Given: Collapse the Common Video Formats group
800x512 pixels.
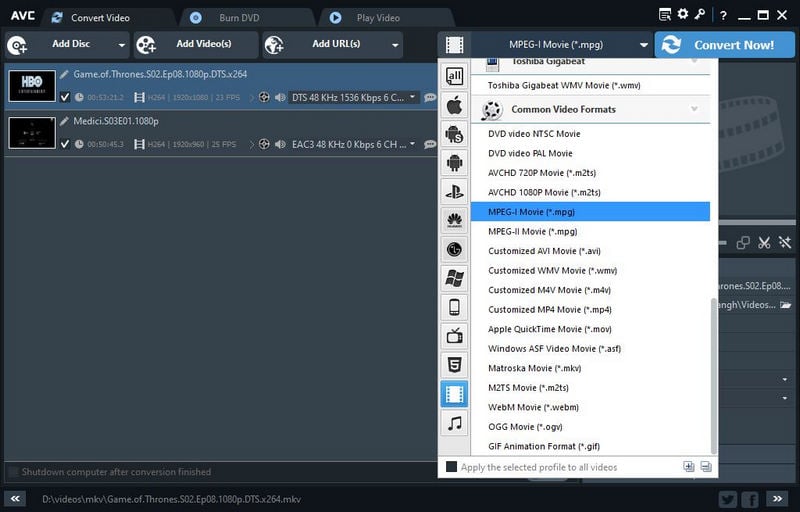Looking at the screenshot, I should tap(694, 109).
